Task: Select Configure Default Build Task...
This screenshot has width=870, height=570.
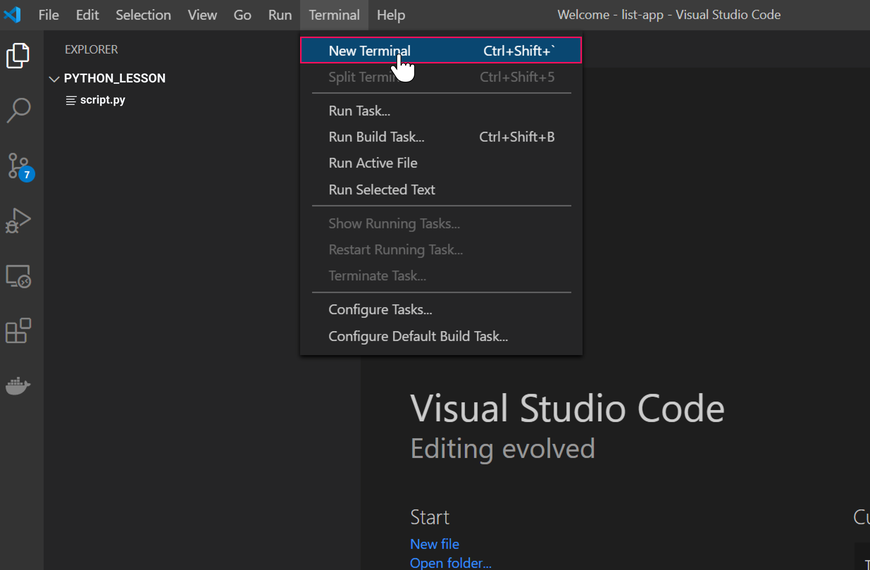Action: [441, 336]
